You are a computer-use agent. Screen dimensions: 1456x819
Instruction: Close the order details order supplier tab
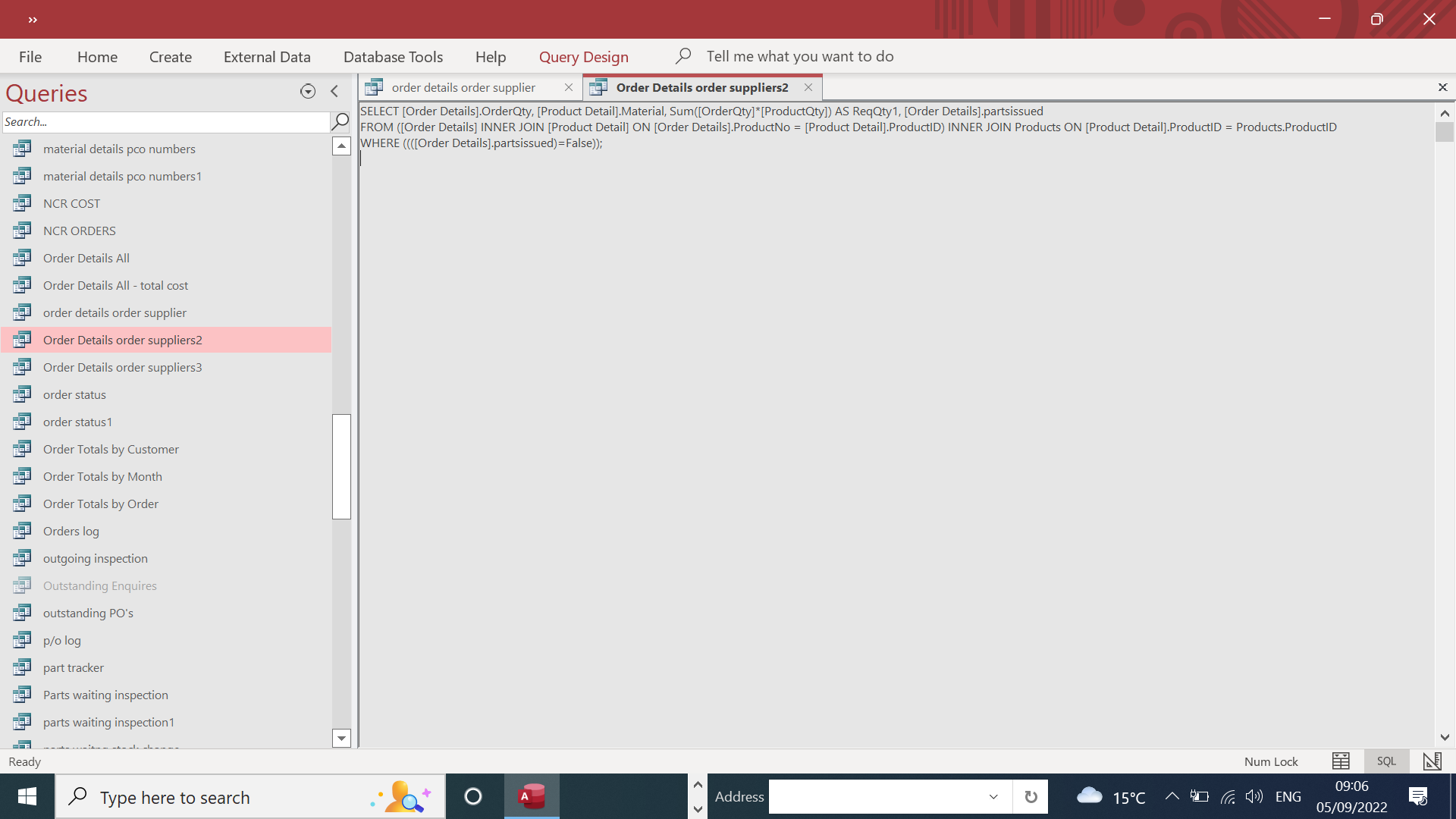pos(569,87)
